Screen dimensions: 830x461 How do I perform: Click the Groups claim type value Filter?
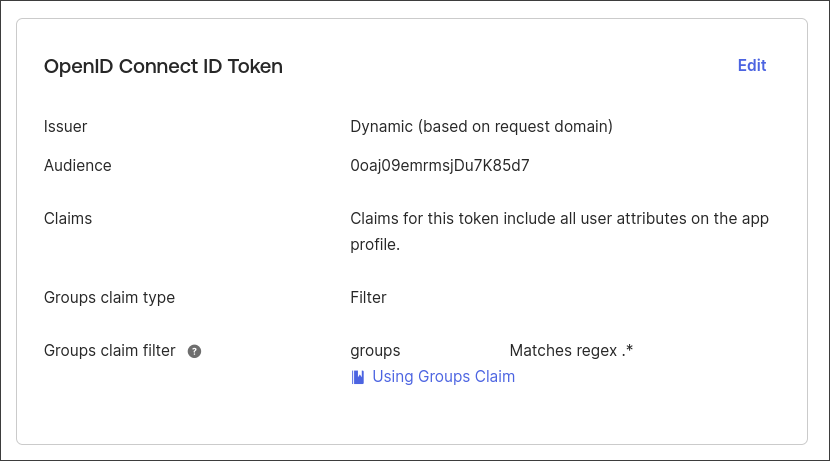[368, 297]
